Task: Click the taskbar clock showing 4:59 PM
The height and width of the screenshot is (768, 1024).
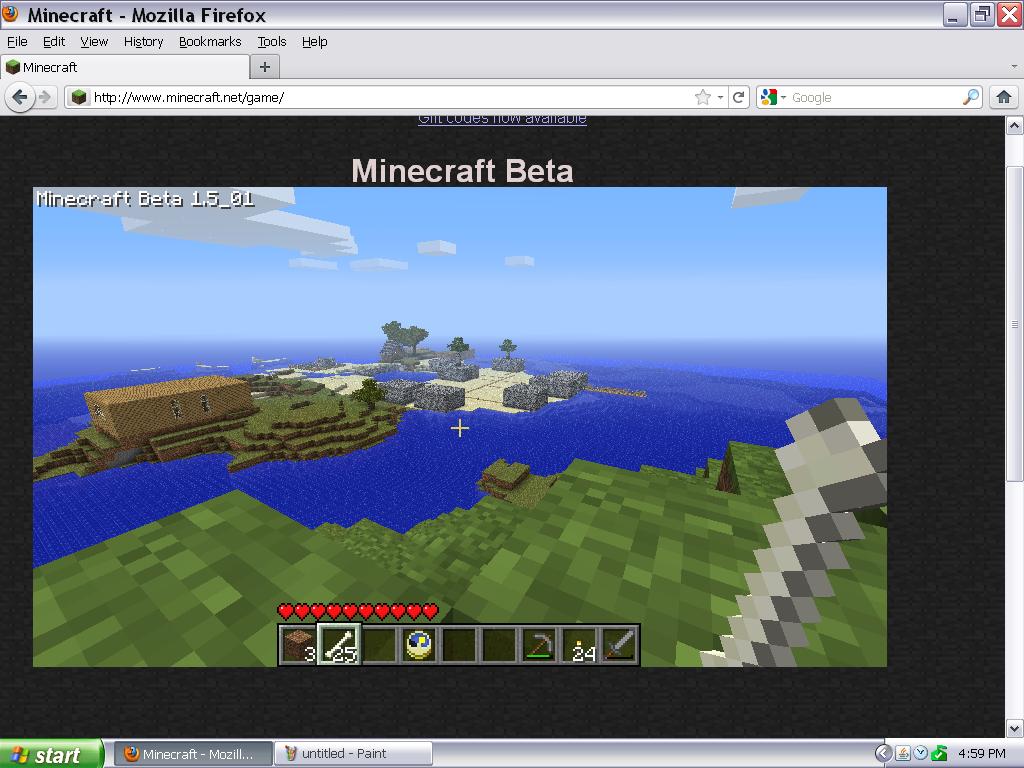Action: (982, 753)
